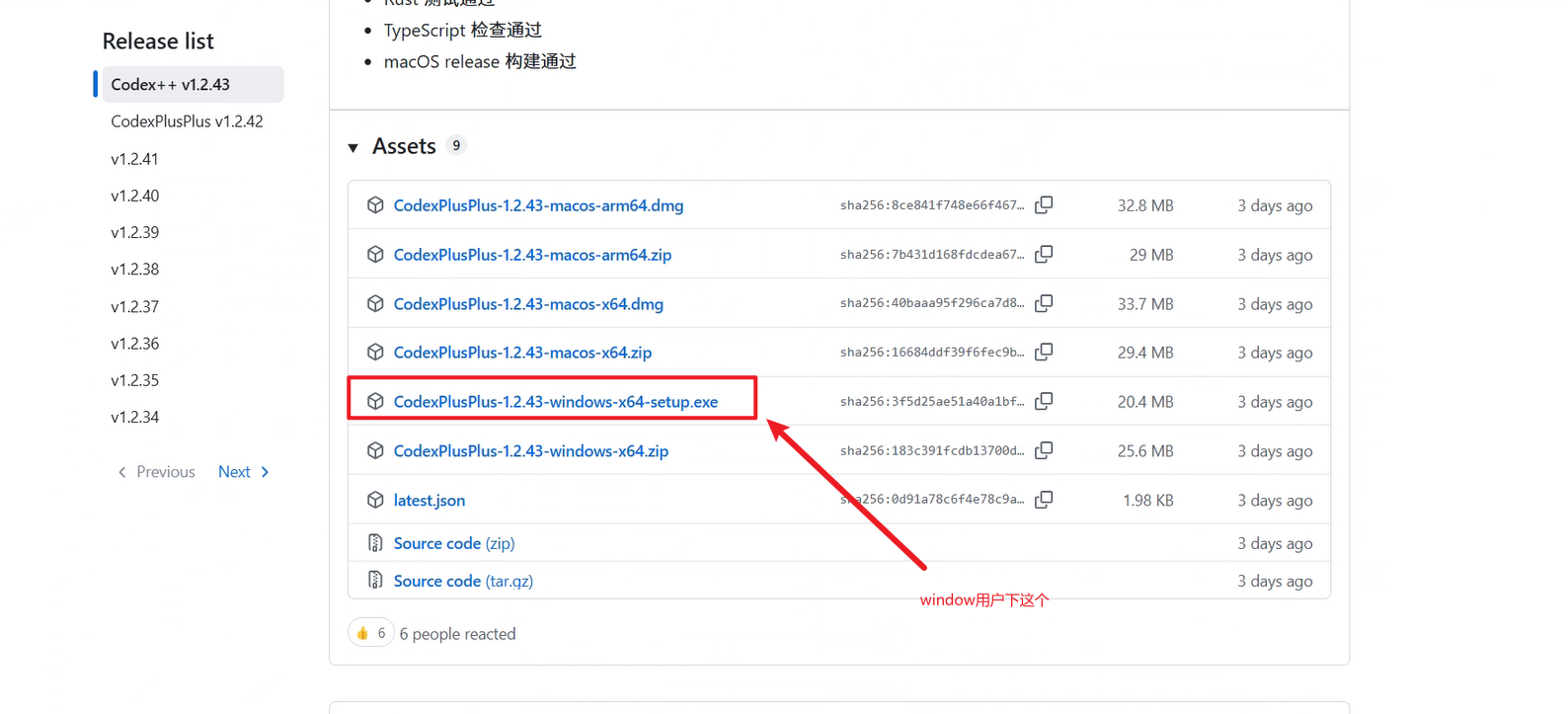Click the 'sha256:40baaa95f296ca7d8…' hash text
Image resolution: width=1568 pixels, height=714 pixels.
(x=932, y=303)
